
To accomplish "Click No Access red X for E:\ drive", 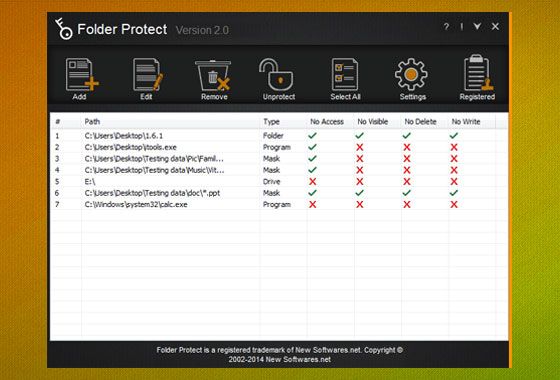I will coord(312,181).
